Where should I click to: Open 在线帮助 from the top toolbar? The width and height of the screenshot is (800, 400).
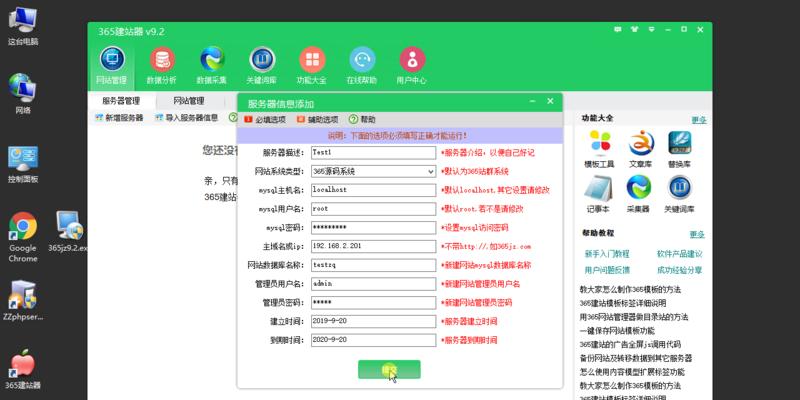click(x=362, y=66)
